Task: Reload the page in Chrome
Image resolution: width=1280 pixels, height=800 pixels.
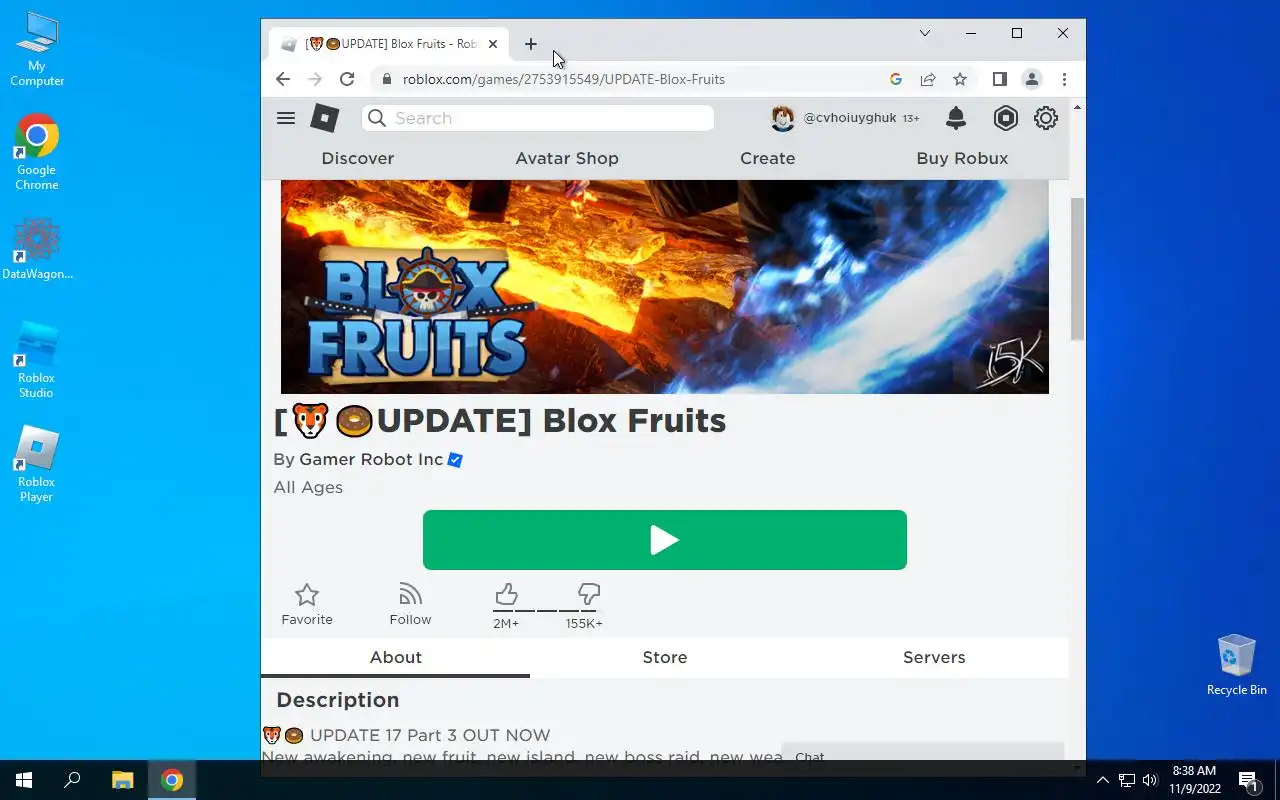Action: pos(347,79)
